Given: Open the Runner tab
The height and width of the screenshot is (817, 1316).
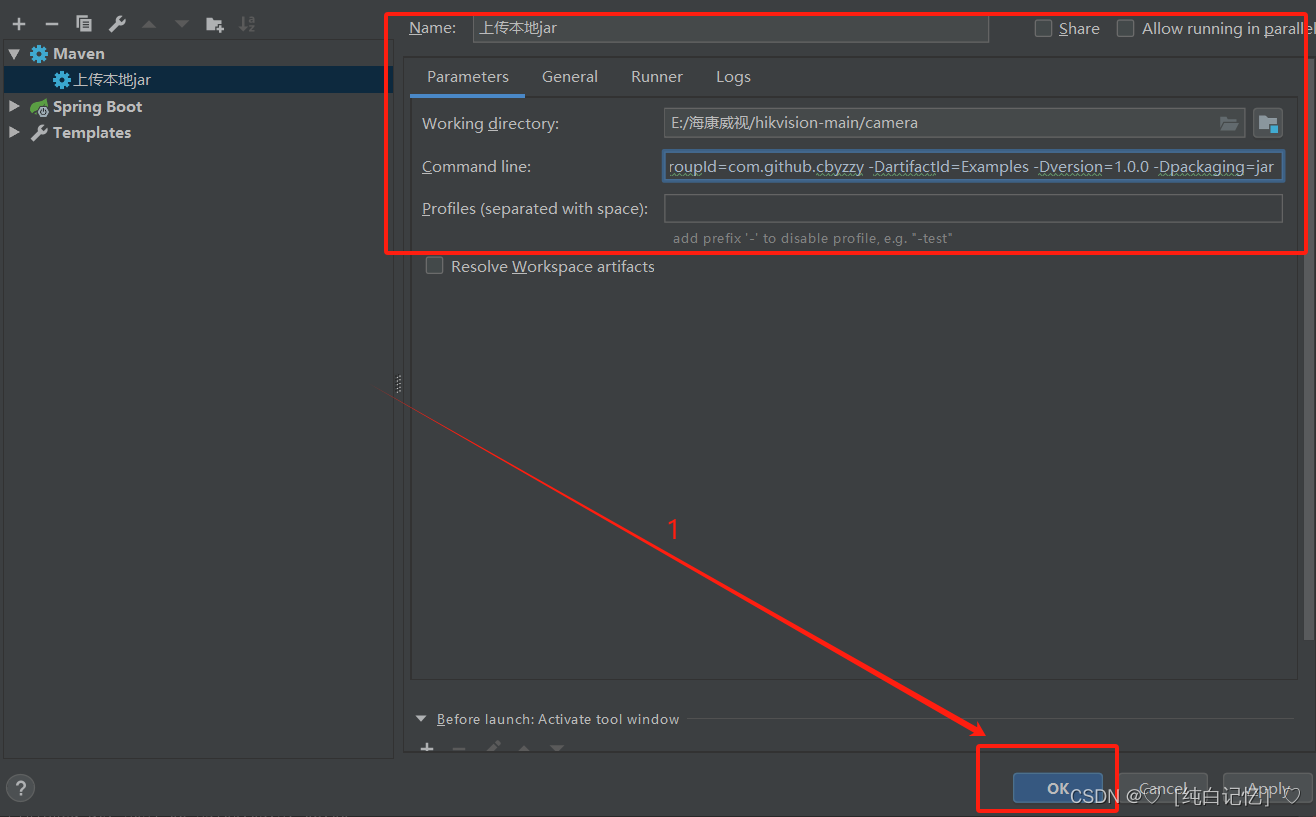Looking at the screenshot, I should [x=657, y=77].
